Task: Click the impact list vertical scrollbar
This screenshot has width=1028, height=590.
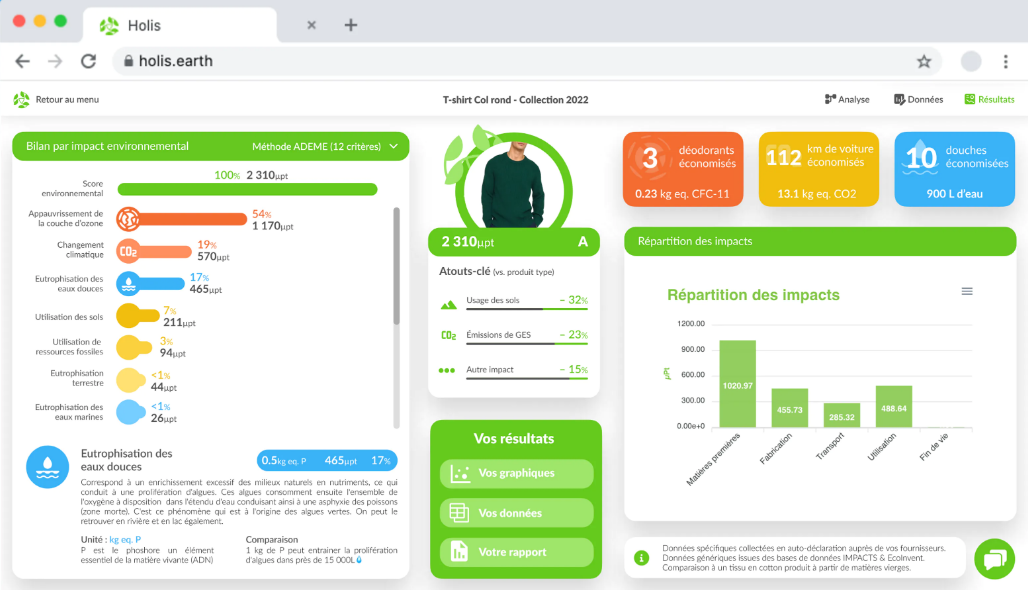Action: coord(397,266)
